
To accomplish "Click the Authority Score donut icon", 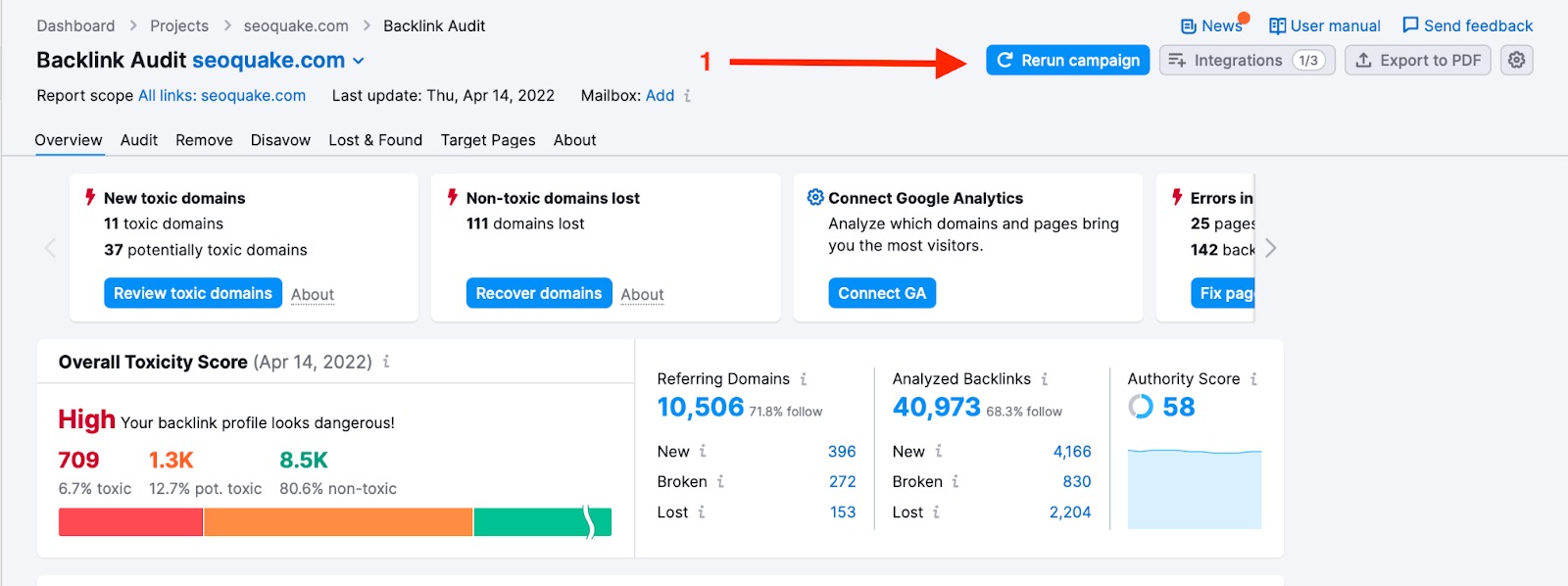I will pyautogui.click(x=1141, y=407).
